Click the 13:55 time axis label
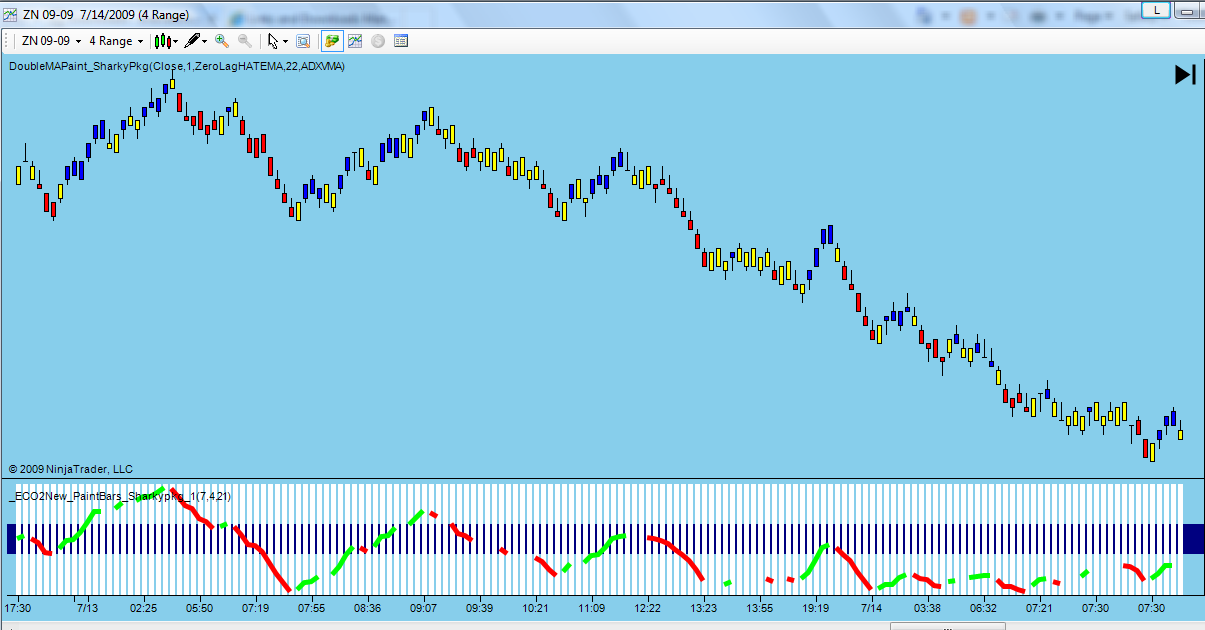The image size is (1205, 630). pyautogui.click(x=759, y=608)
